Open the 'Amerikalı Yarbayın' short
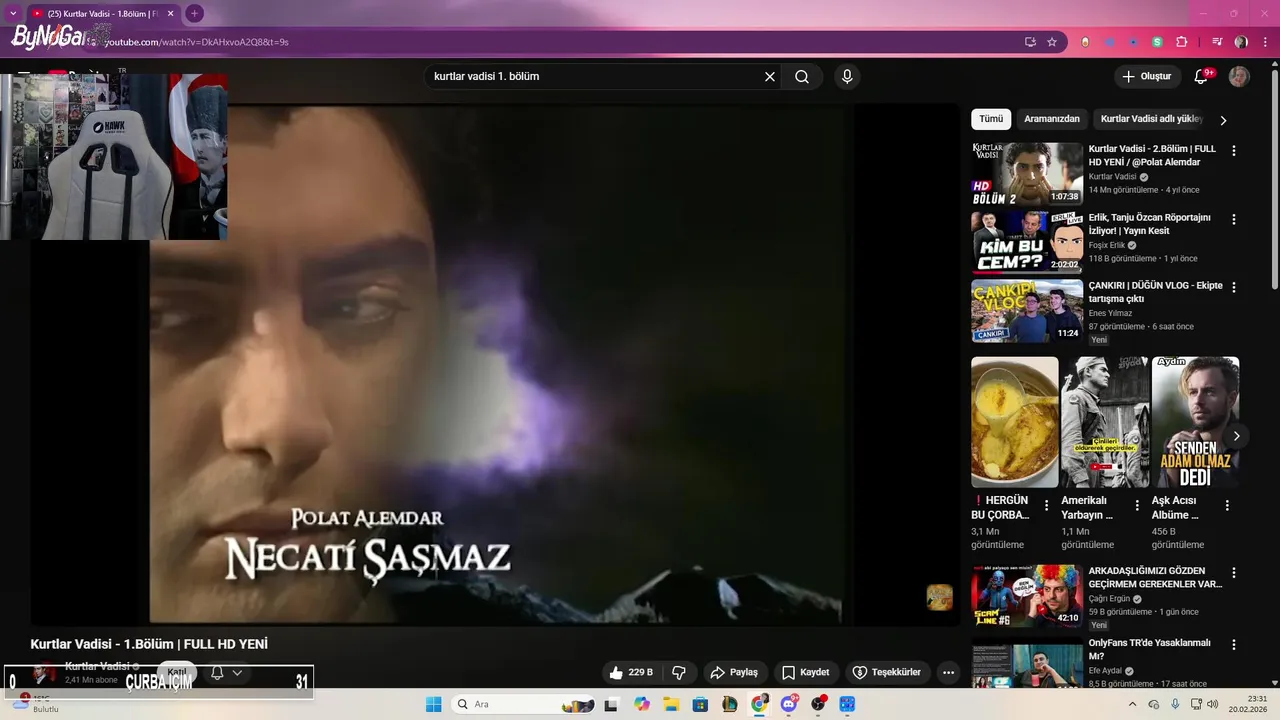Viewport: 1280px width, 720px height. point(1105,422)
